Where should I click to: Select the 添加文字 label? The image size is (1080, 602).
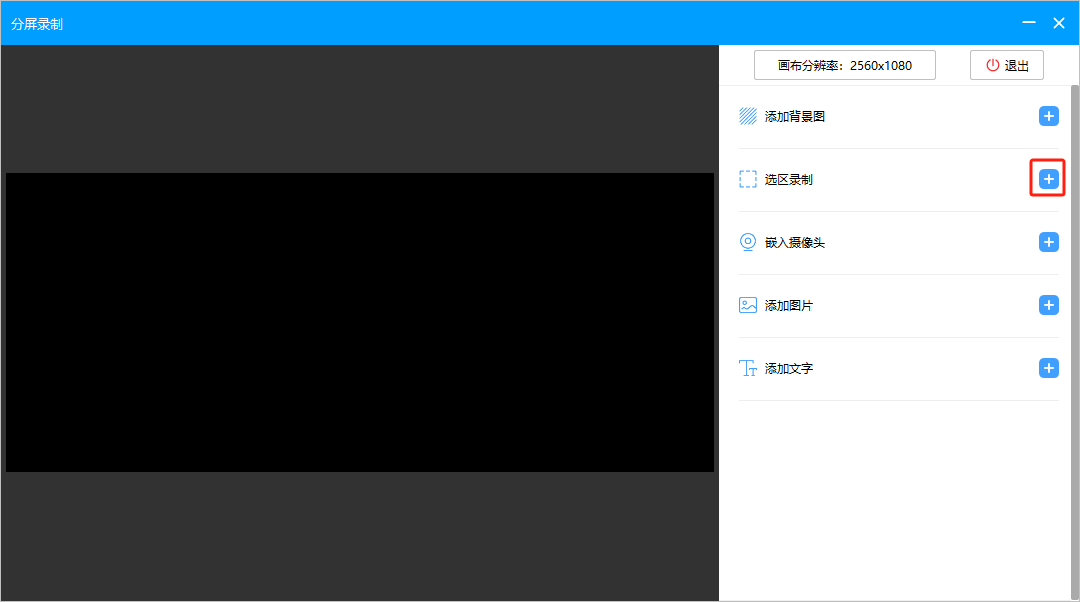tap(789, 368)
